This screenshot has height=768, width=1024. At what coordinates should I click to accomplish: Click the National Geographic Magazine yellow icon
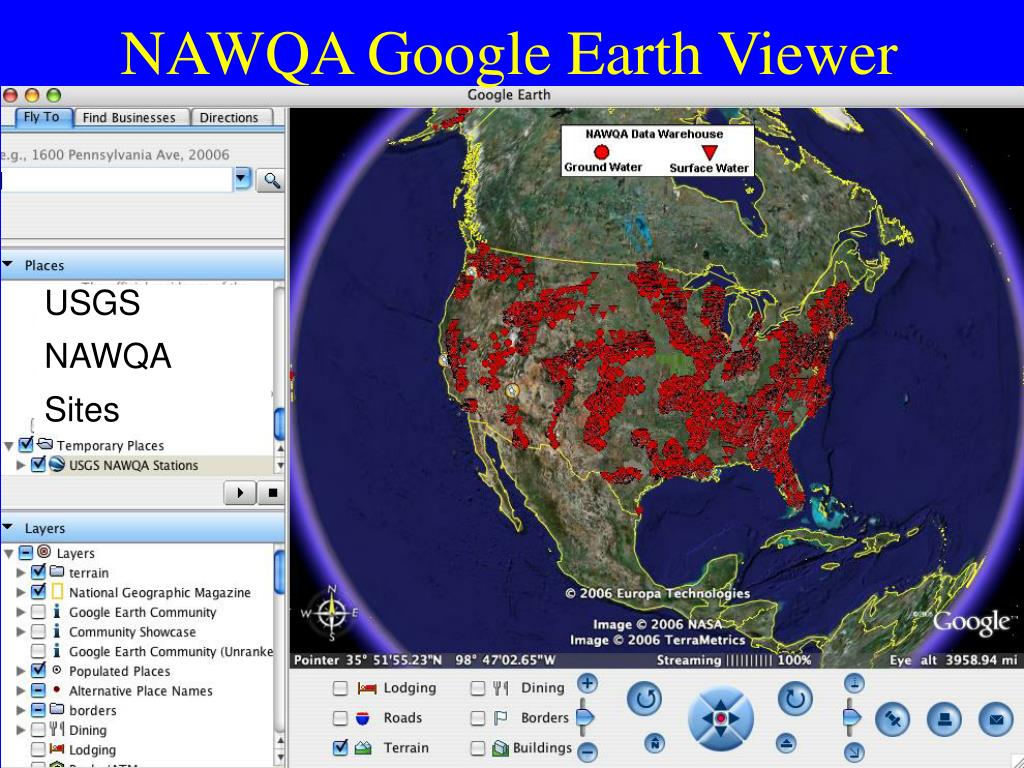coord(57,592)
